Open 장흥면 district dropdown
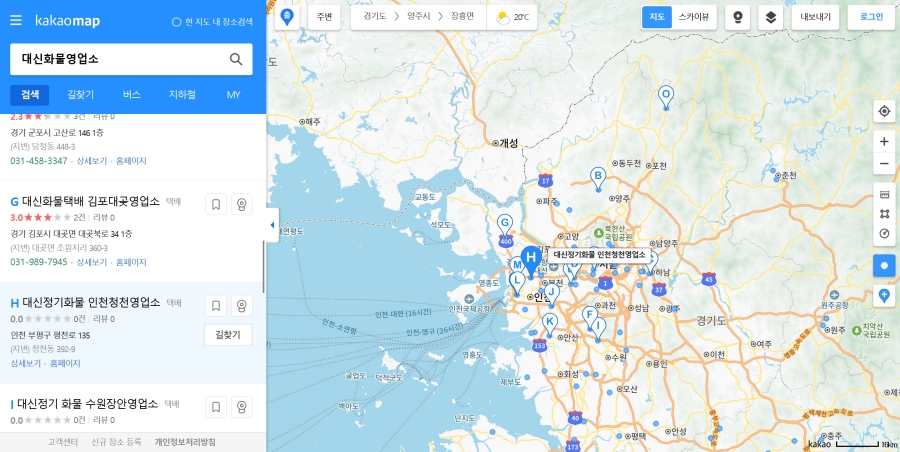 click(x=462, y=17)
